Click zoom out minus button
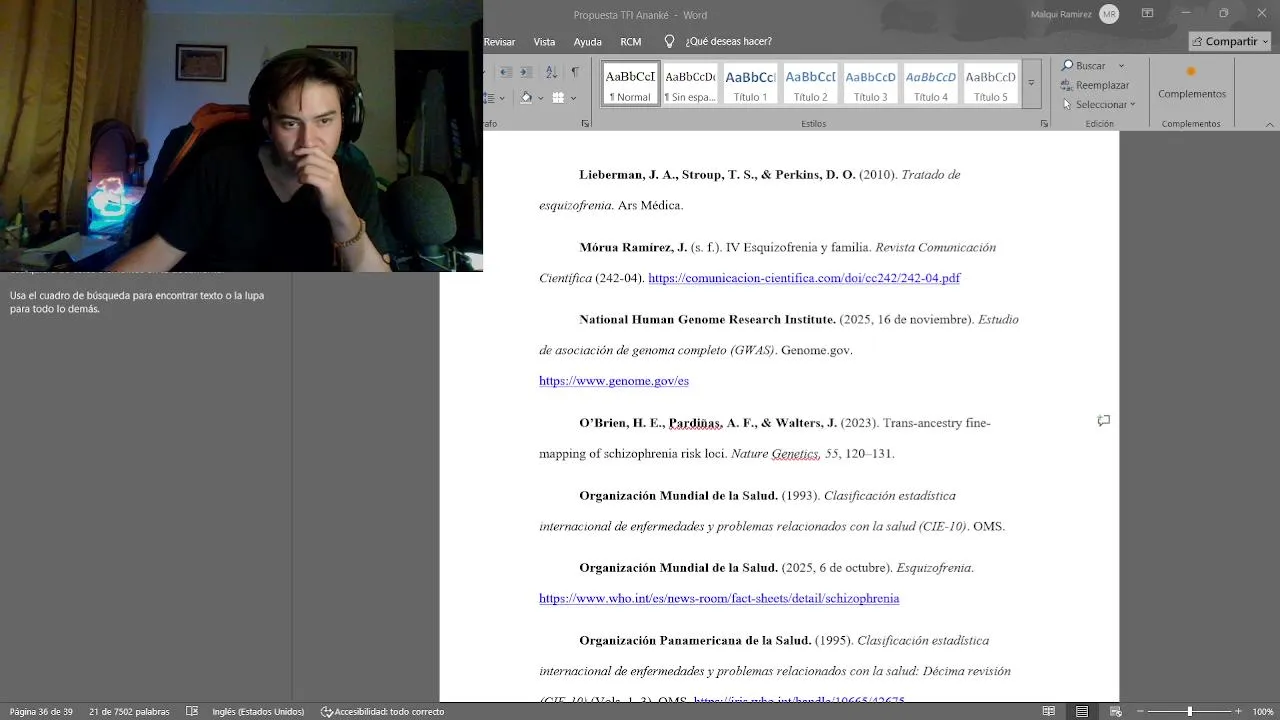The width and height of the screenshot is (1280, 720). pos(1141,712)
